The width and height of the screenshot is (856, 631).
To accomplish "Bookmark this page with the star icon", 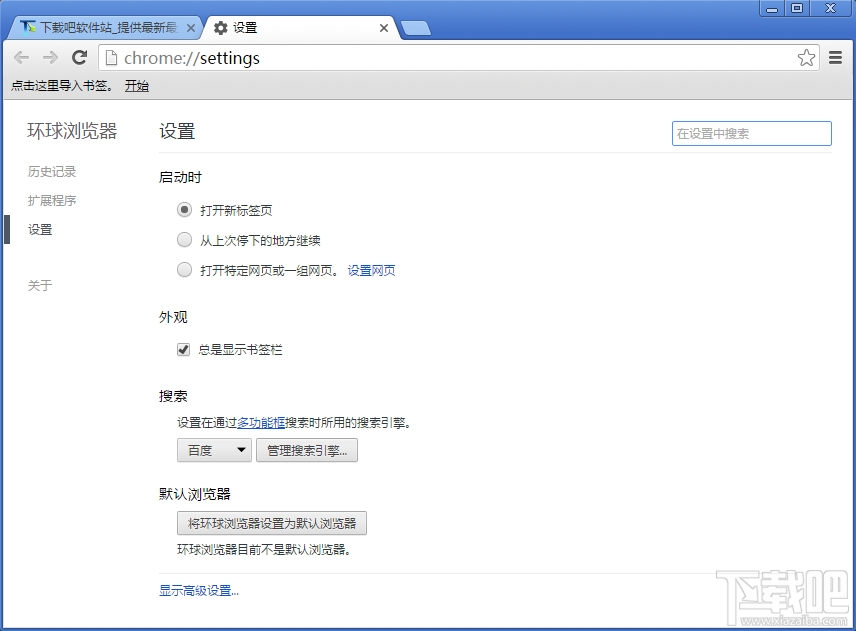I will (806, 57).
